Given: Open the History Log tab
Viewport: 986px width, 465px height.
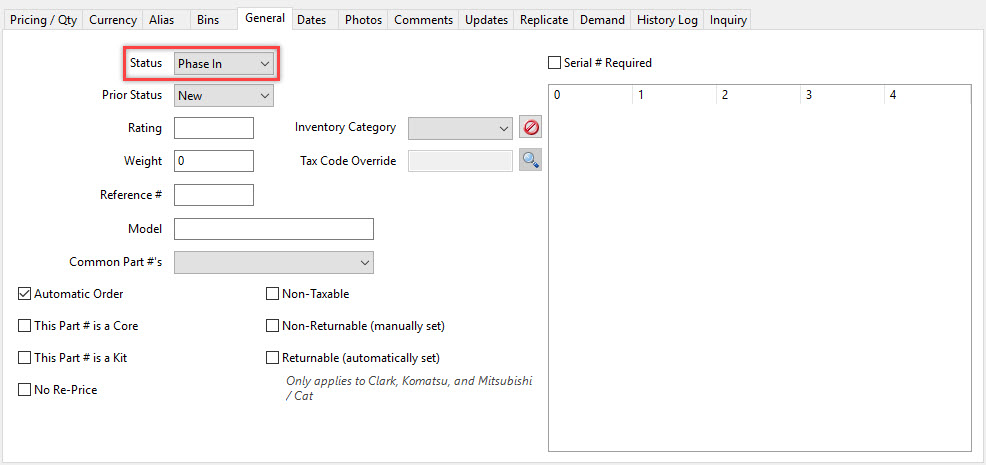Looking at the screenshot, I should pyautogui.click(x=667, y=20).
